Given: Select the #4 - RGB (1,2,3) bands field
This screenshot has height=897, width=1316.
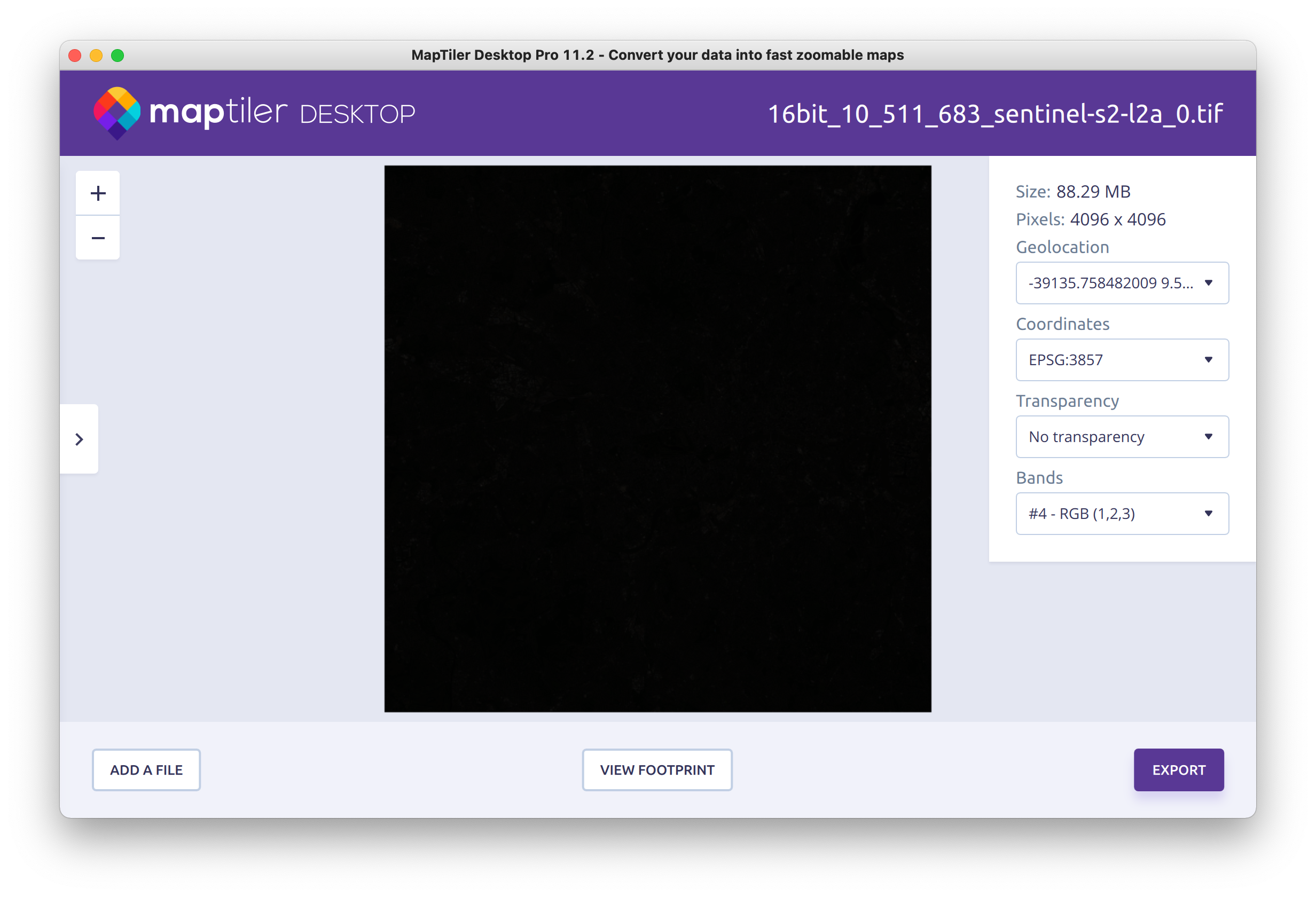Looking at the screenshot, I should pyautogui.click(x=1082, y=514).
